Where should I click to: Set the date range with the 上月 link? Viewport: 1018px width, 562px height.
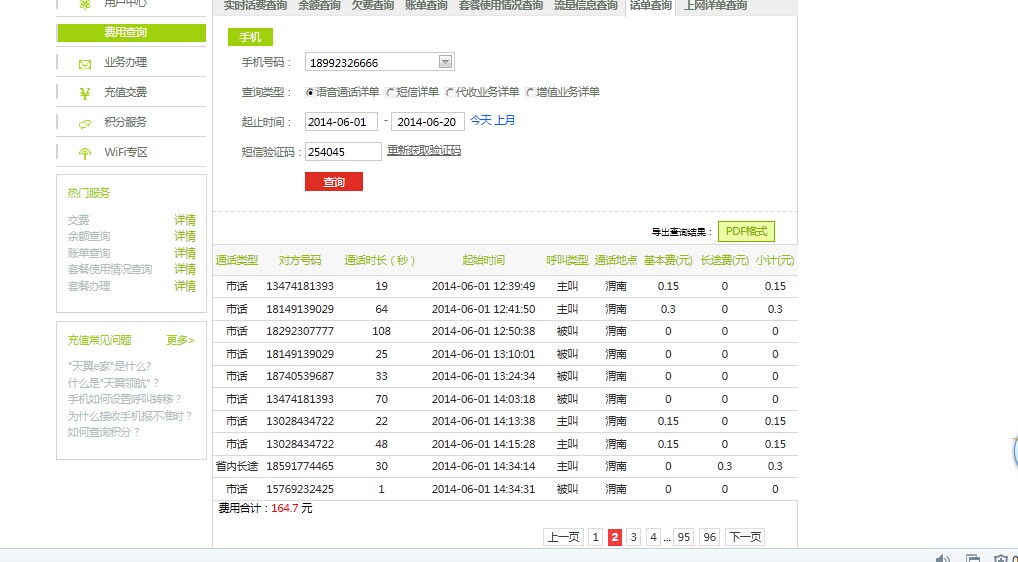coord(505,121)
